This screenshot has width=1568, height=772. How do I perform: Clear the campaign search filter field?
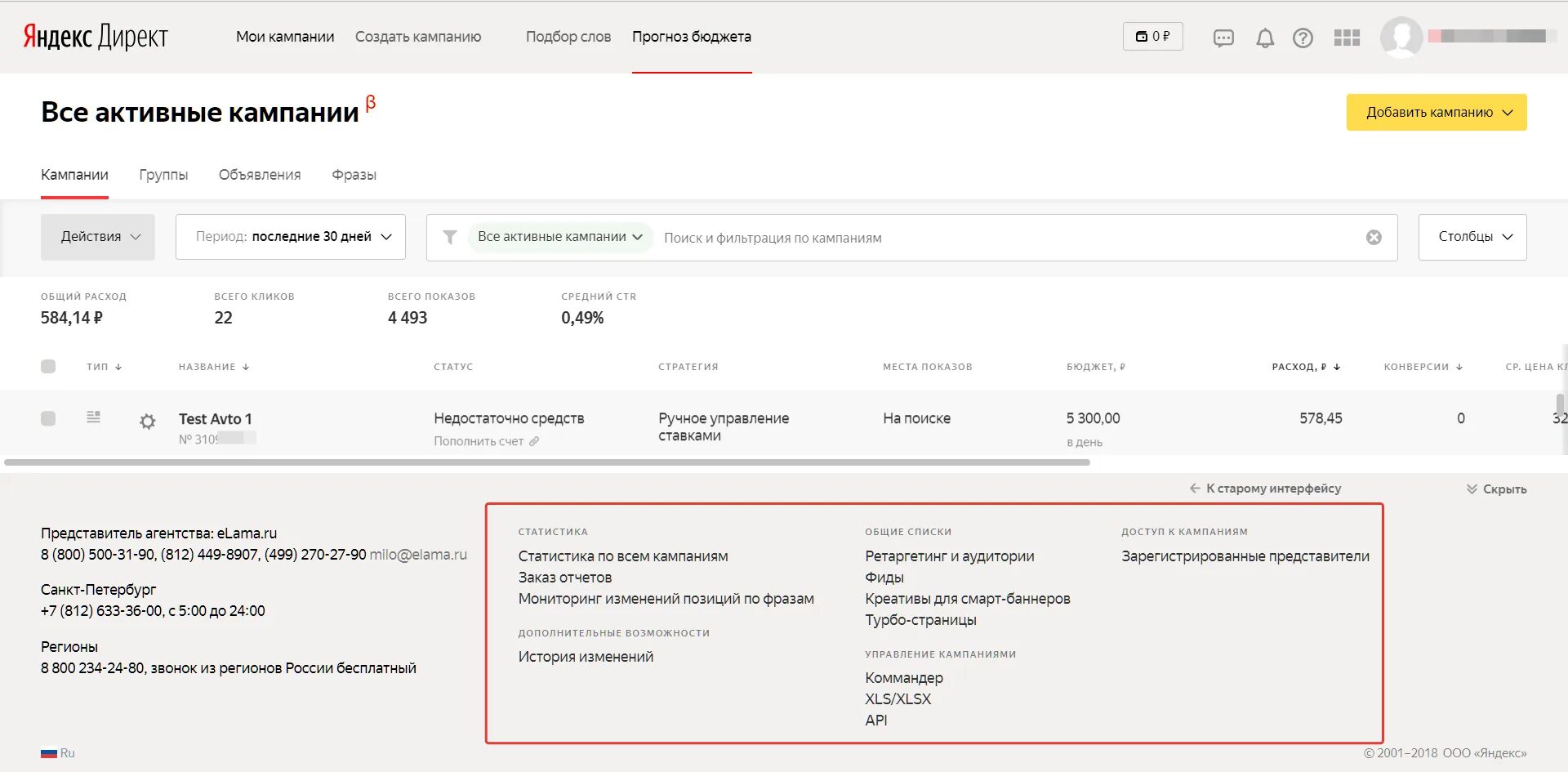click(1374, 237)
